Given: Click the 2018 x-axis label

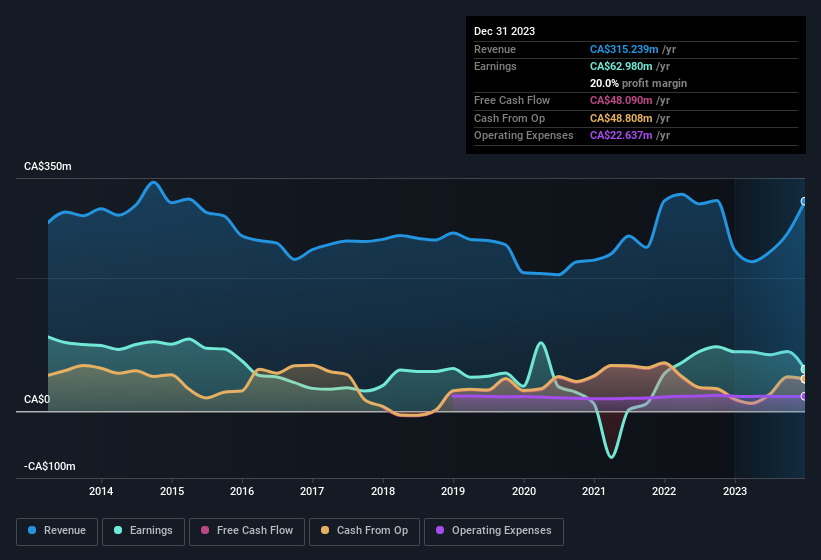Looking at the screenshot, I should point(383,491).
